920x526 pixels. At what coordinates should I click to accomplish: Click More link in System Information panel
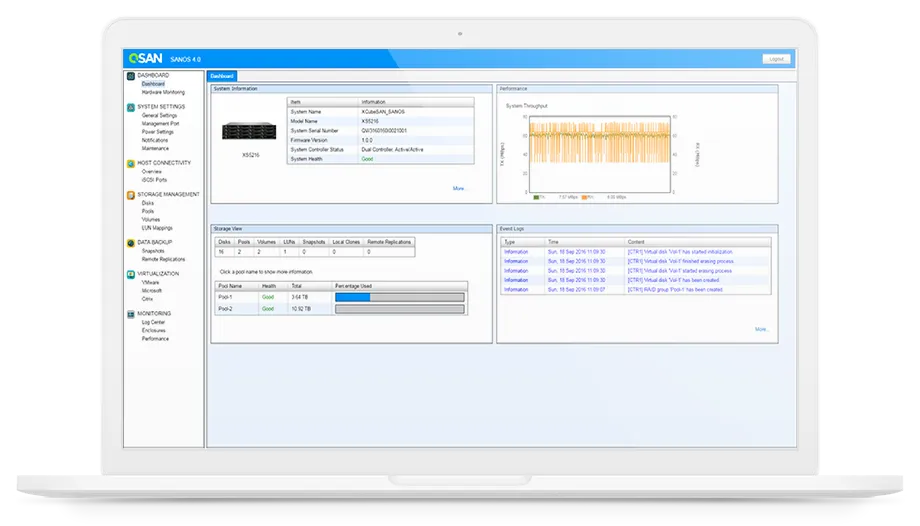(x=459, y=188)
